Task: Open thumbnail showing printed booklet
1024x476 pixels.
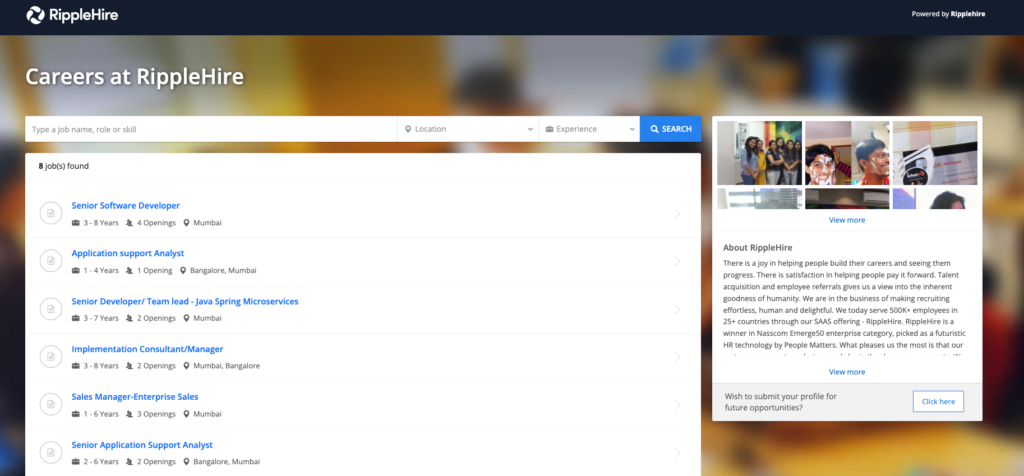Action: click(935, 153)
